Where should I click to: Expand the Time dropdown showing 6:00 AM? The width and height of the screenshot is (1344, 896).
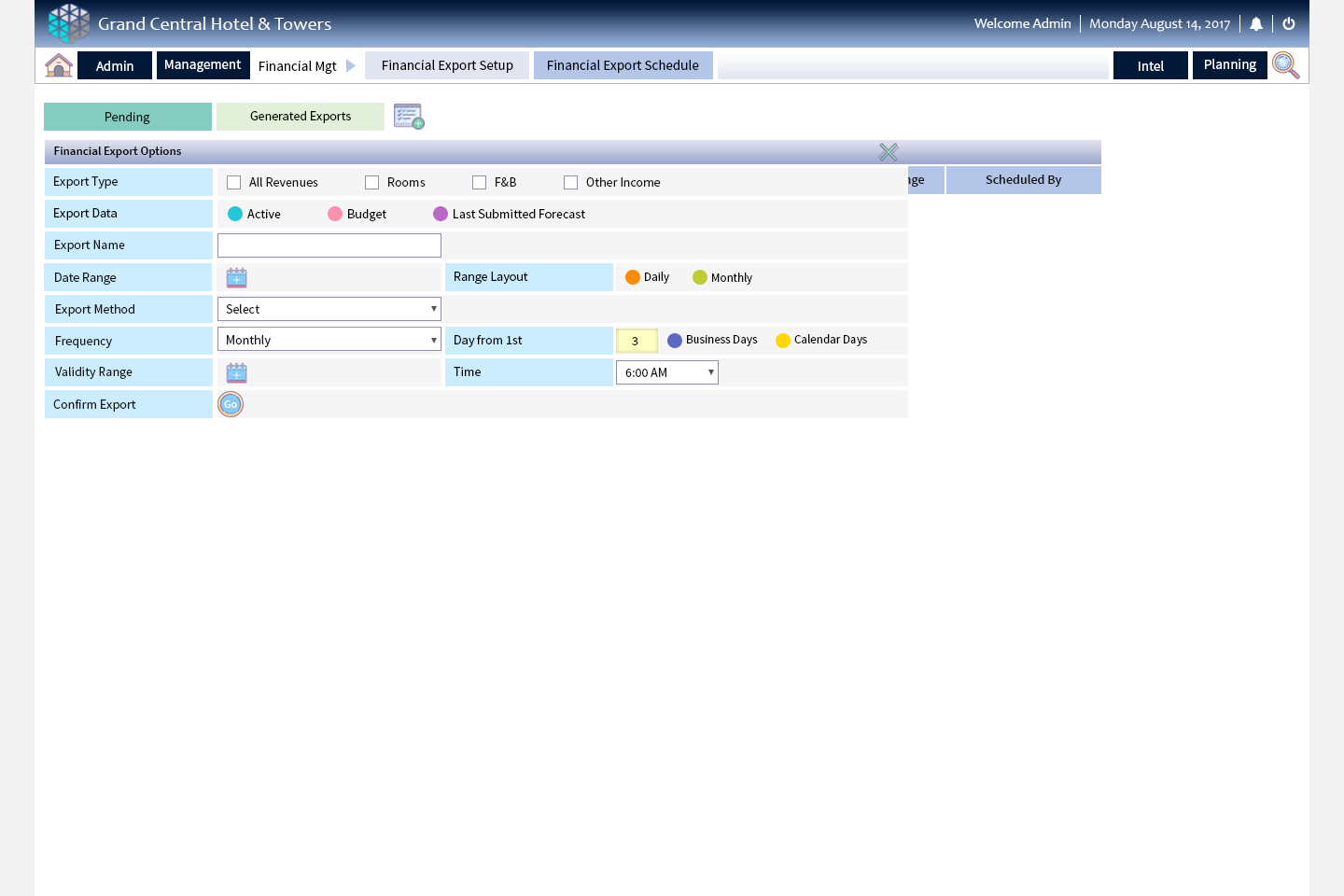point(666,372)
